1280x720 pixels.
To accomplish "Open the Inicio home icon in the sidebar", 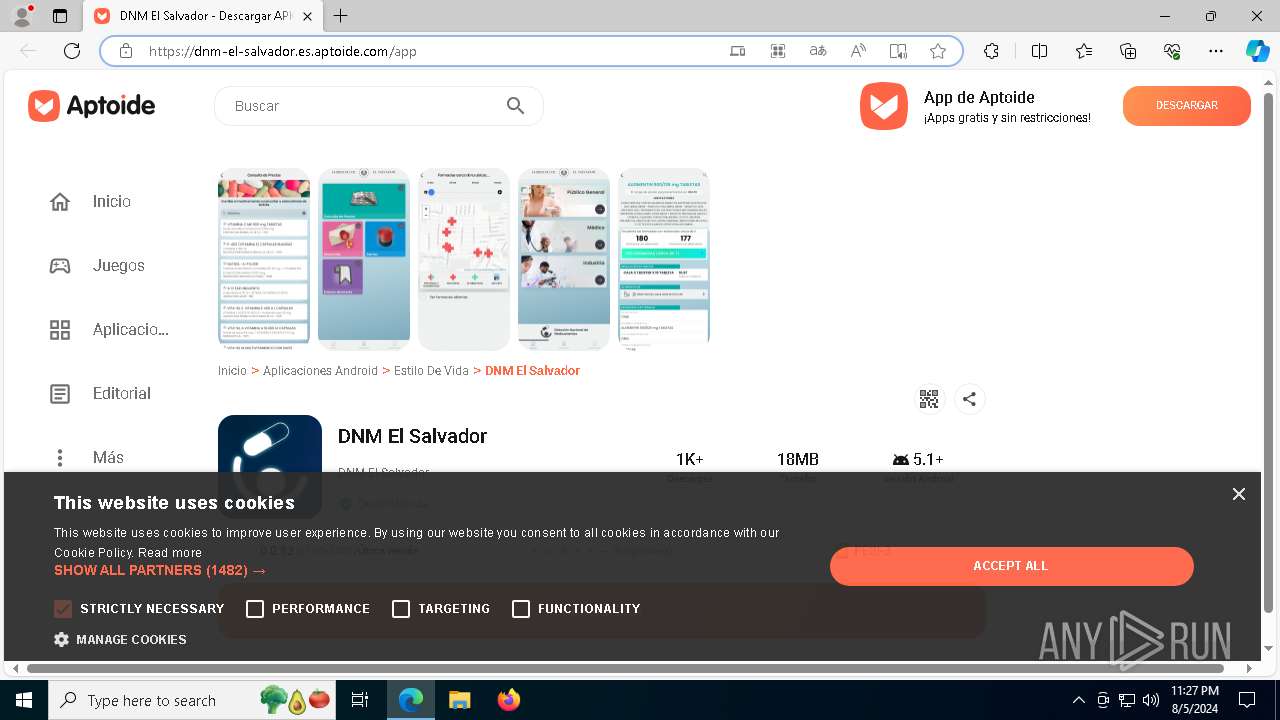I will point(60,201).
